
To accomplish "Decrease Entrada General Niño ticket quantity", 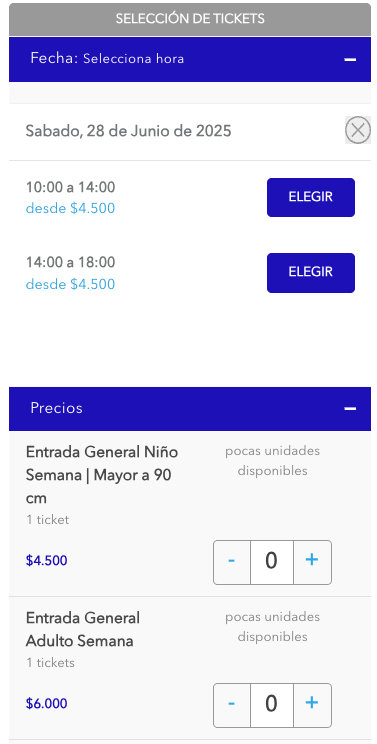I will coord(232,562).
